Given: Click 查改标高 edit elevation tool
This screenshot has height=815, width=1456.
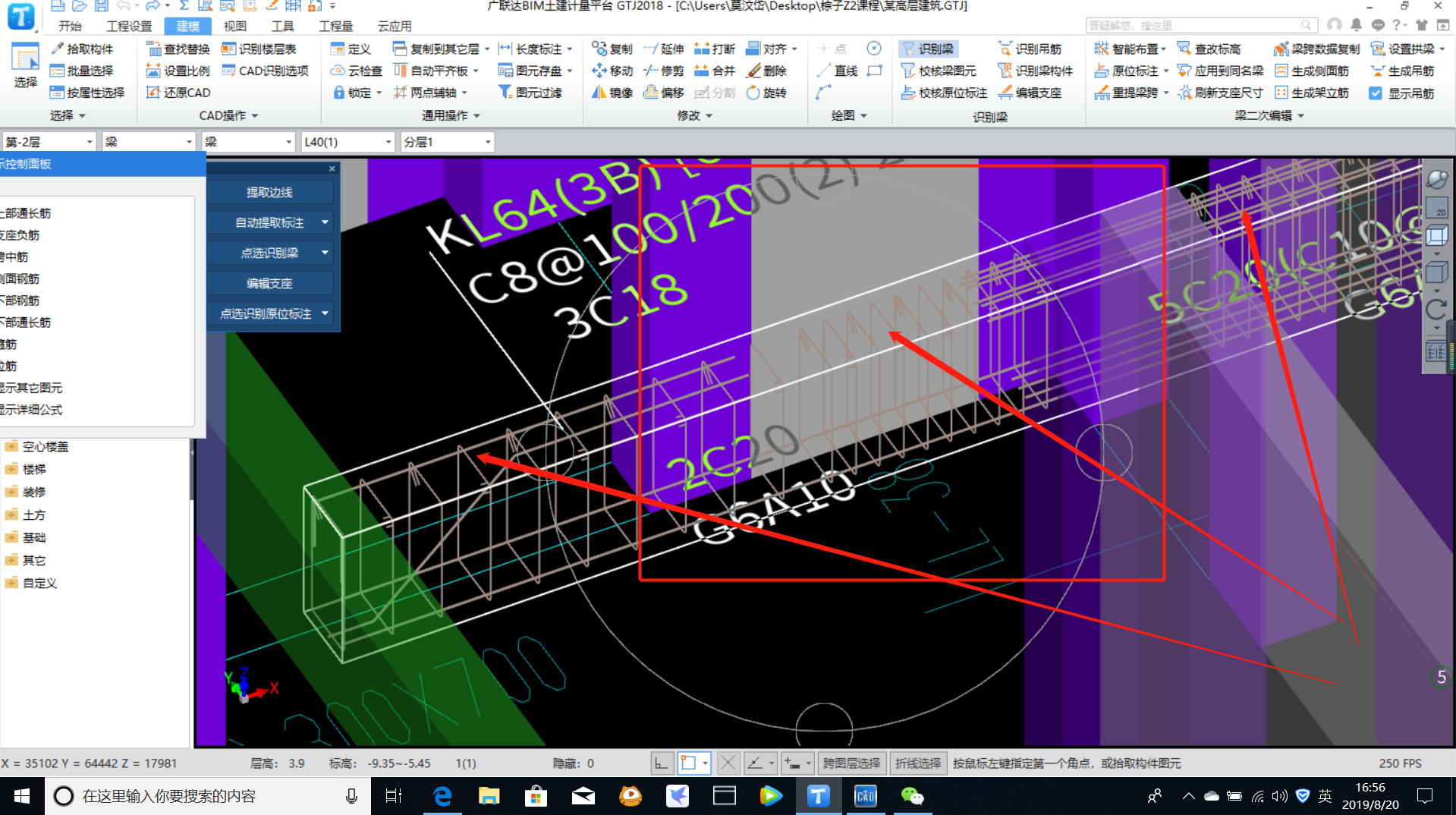Looking at the screenshot, I should coord(1209,49).
